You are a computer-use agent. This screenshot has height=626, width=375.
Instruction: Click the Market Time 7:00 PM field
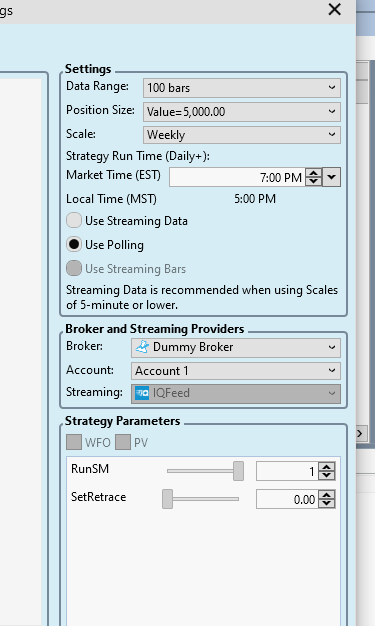pyautogui.click(x=237, y=177)
